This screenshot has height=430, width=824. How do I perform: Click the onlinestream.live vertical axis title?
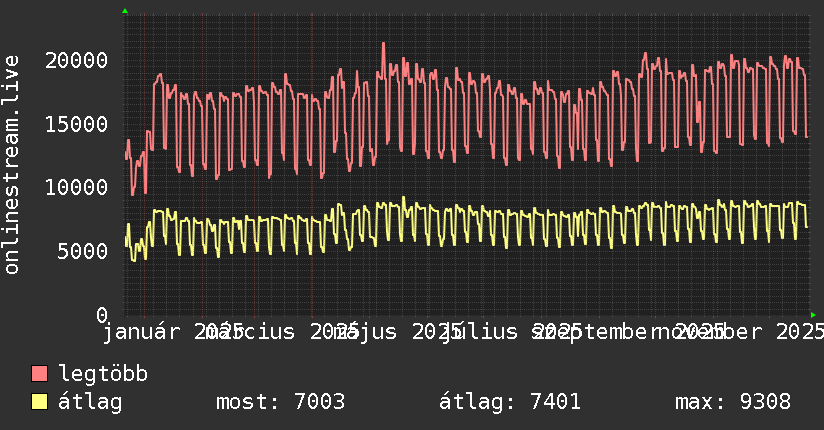11,165
